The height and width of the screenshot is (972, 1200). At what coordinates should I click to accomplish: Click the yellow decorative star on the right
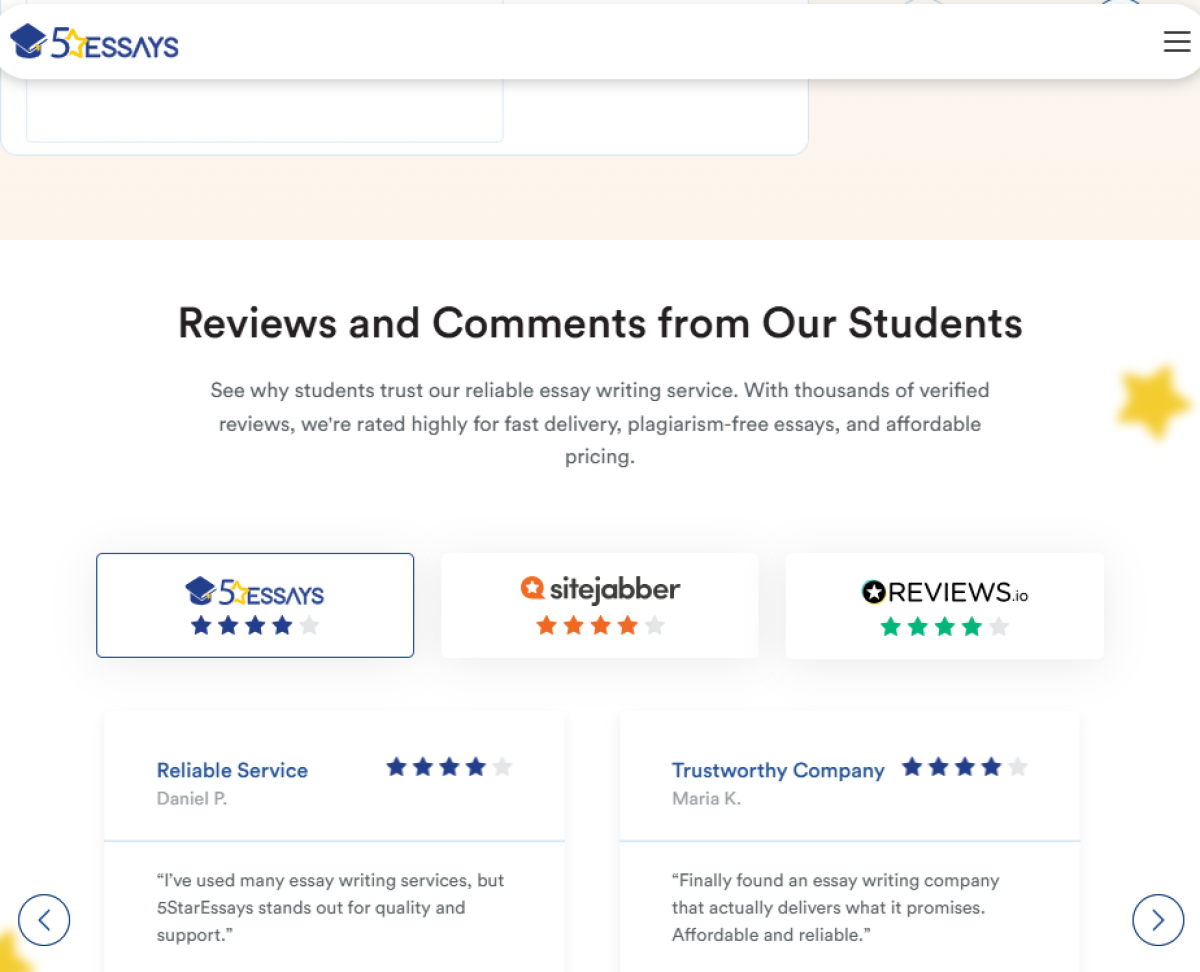1153,402
